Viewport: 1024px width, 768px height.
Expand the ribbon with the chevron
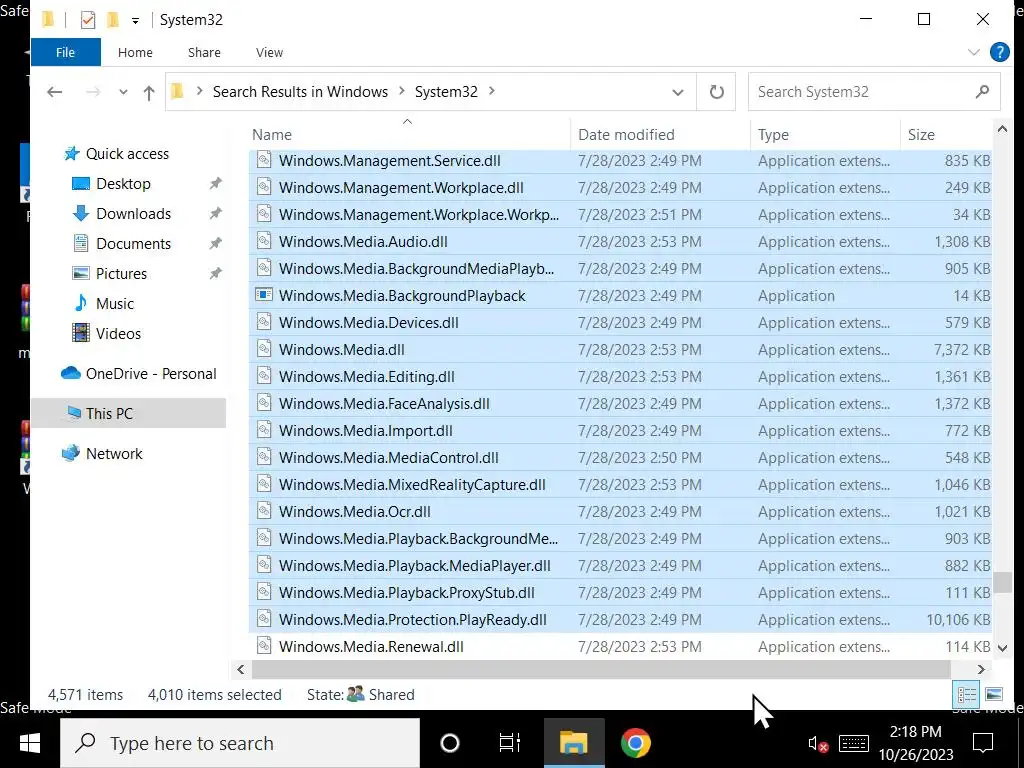(x=974, y=52)
